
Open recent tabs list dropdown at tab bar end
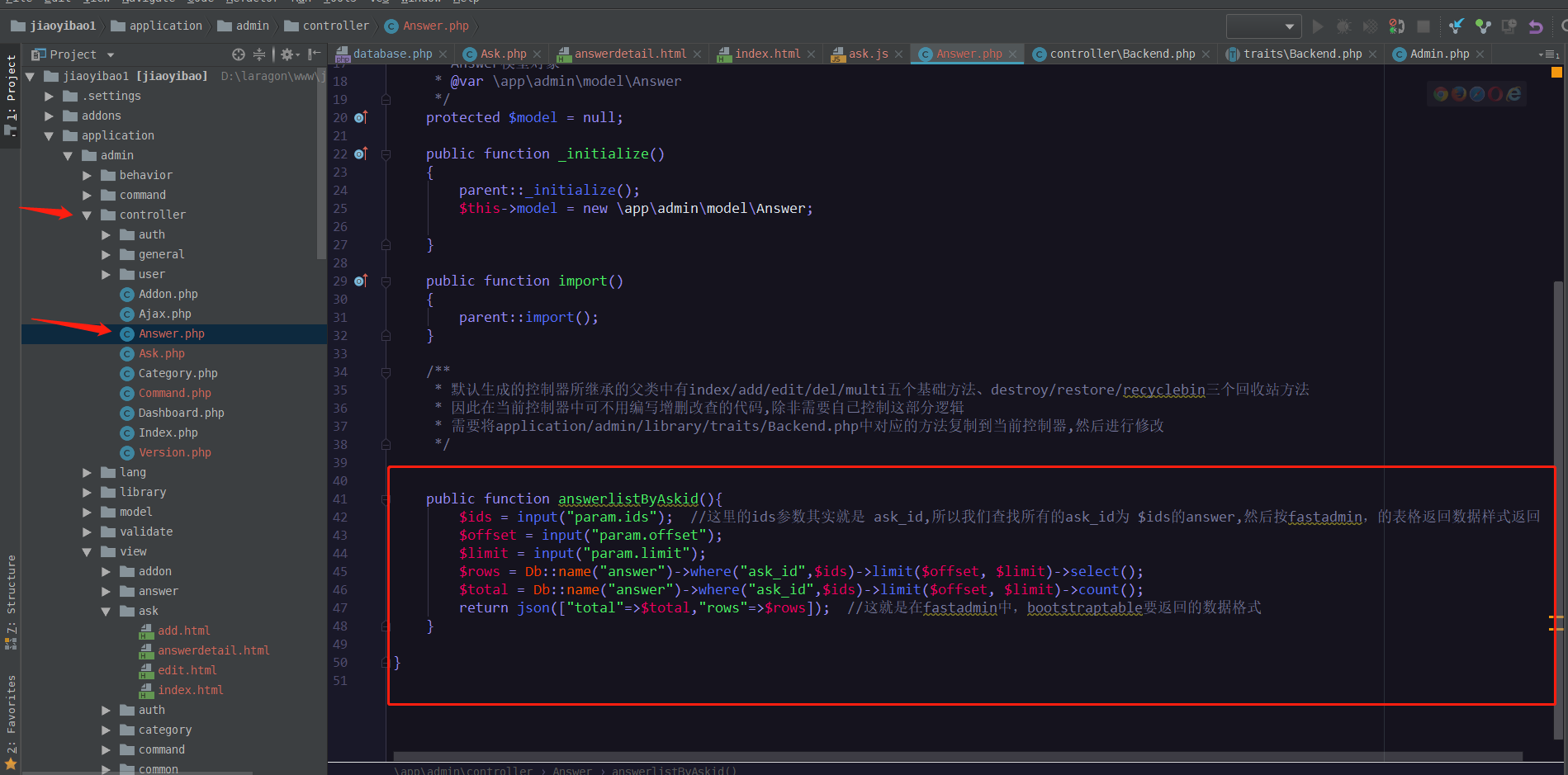click(1549, 54)
